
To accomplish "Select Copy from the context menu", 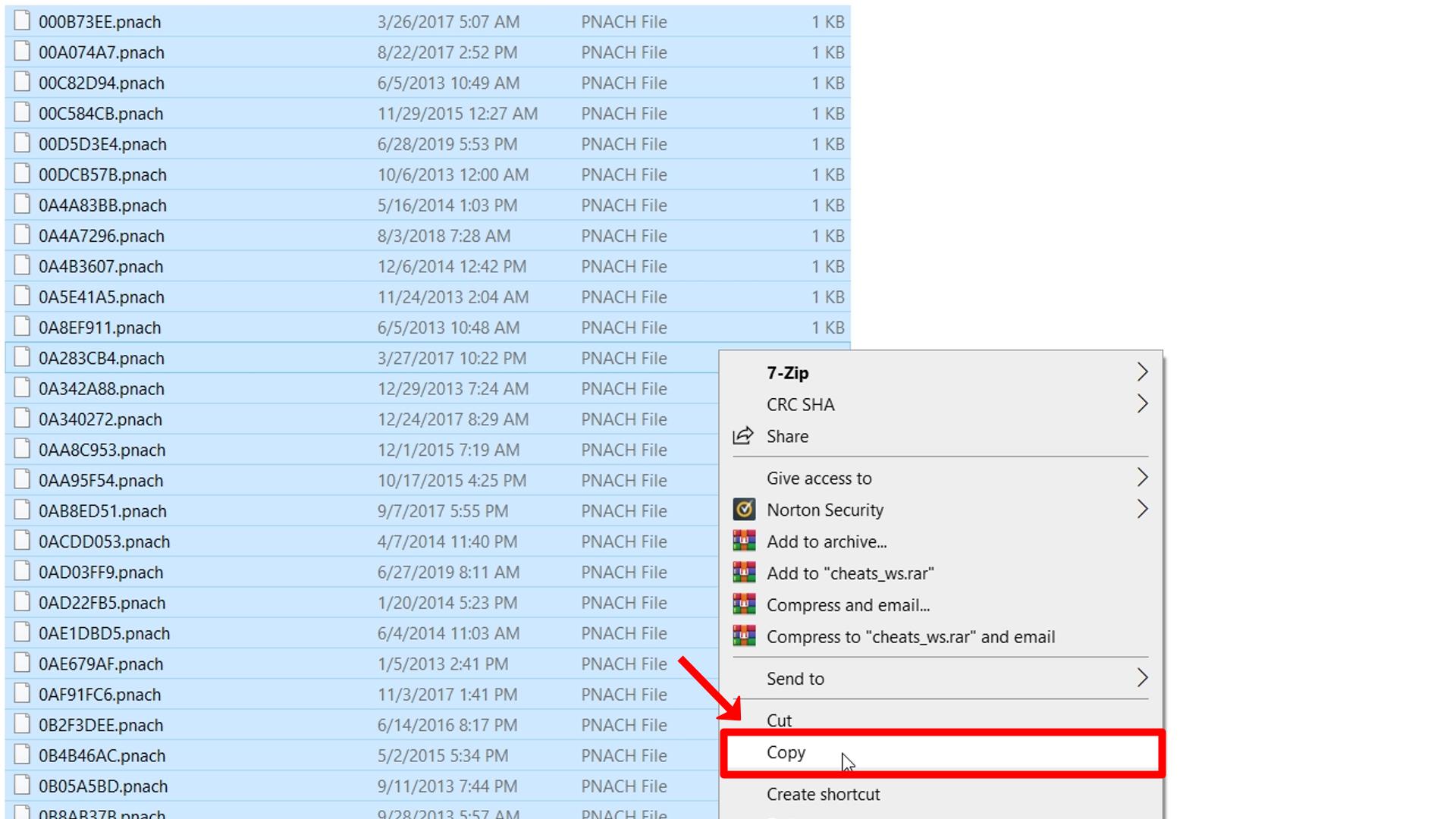I will click(786, 752).
